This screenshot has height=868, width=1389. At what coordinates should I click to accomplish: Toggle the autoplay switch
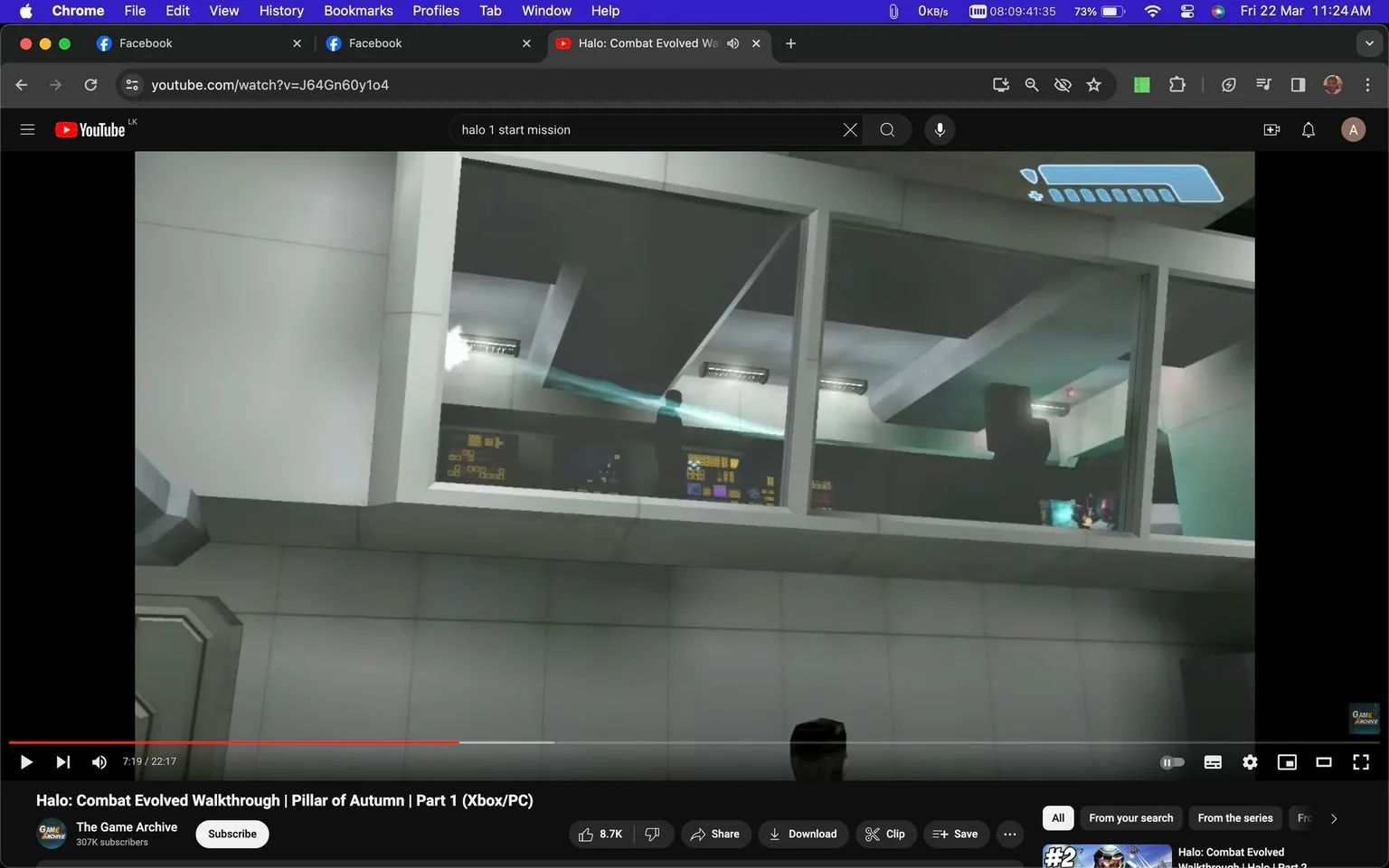click(1172, 762)
